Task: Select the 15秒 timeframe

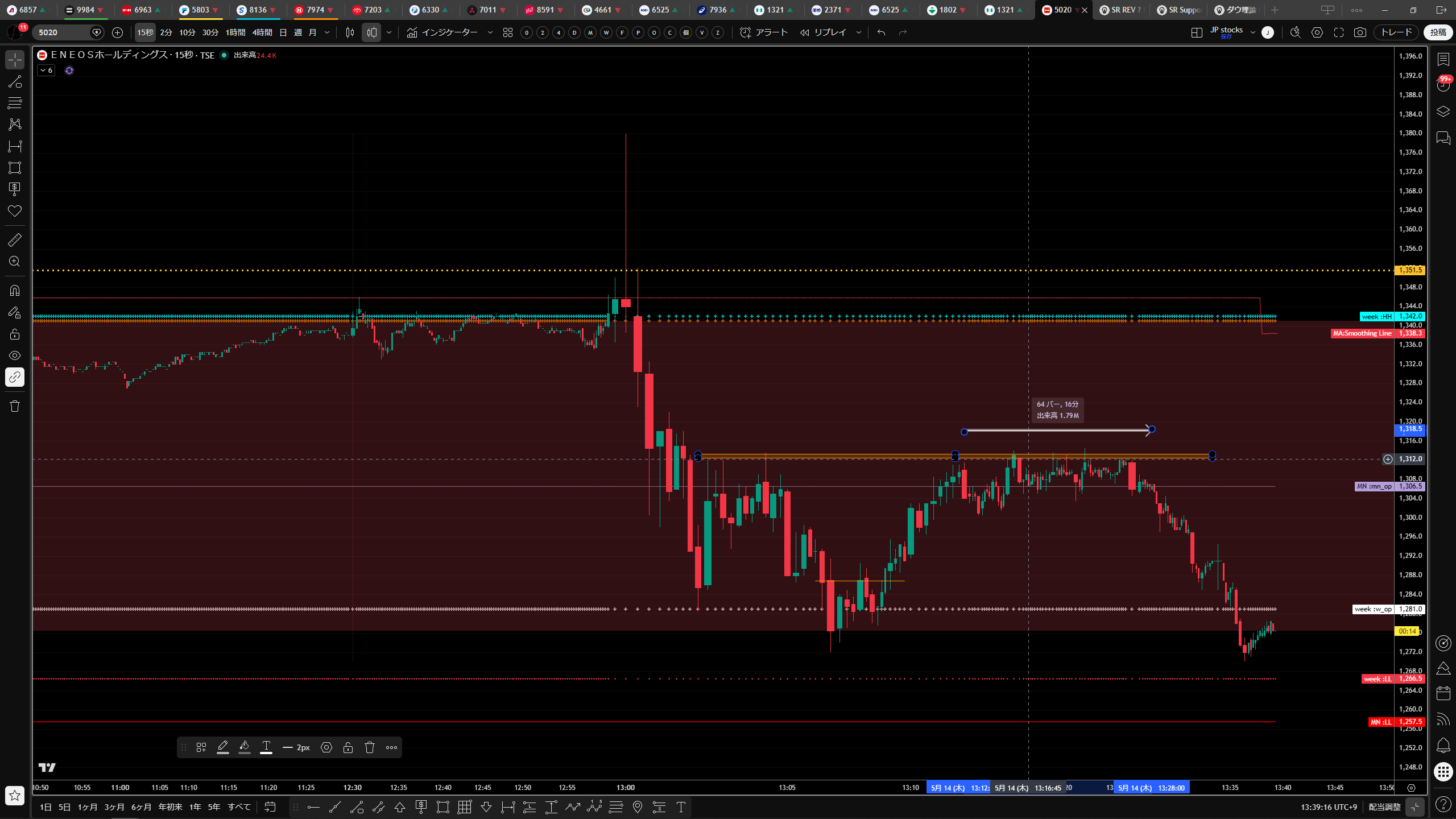Action: point(145,32)
